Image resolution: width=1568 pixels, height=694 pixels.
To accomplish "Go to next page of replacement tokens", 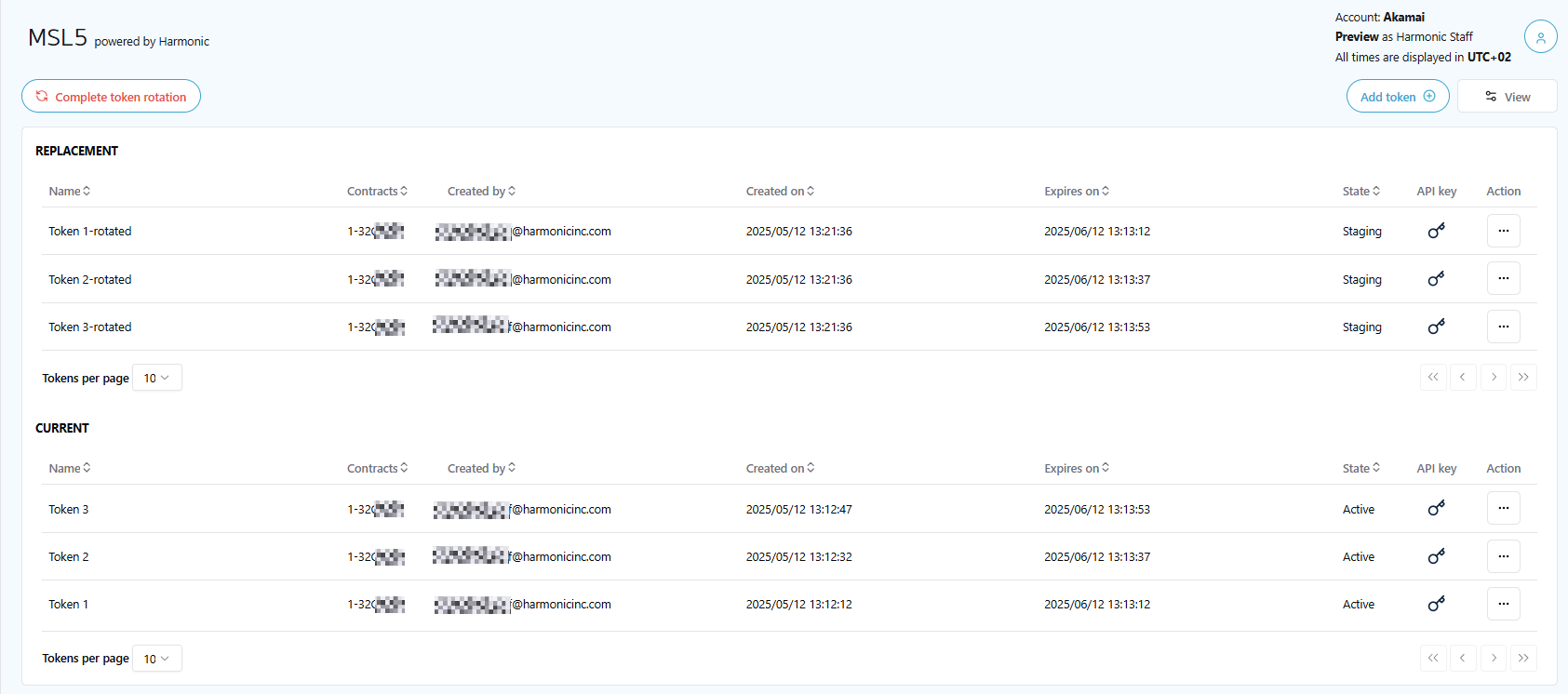I will (x=1494, y=377).
